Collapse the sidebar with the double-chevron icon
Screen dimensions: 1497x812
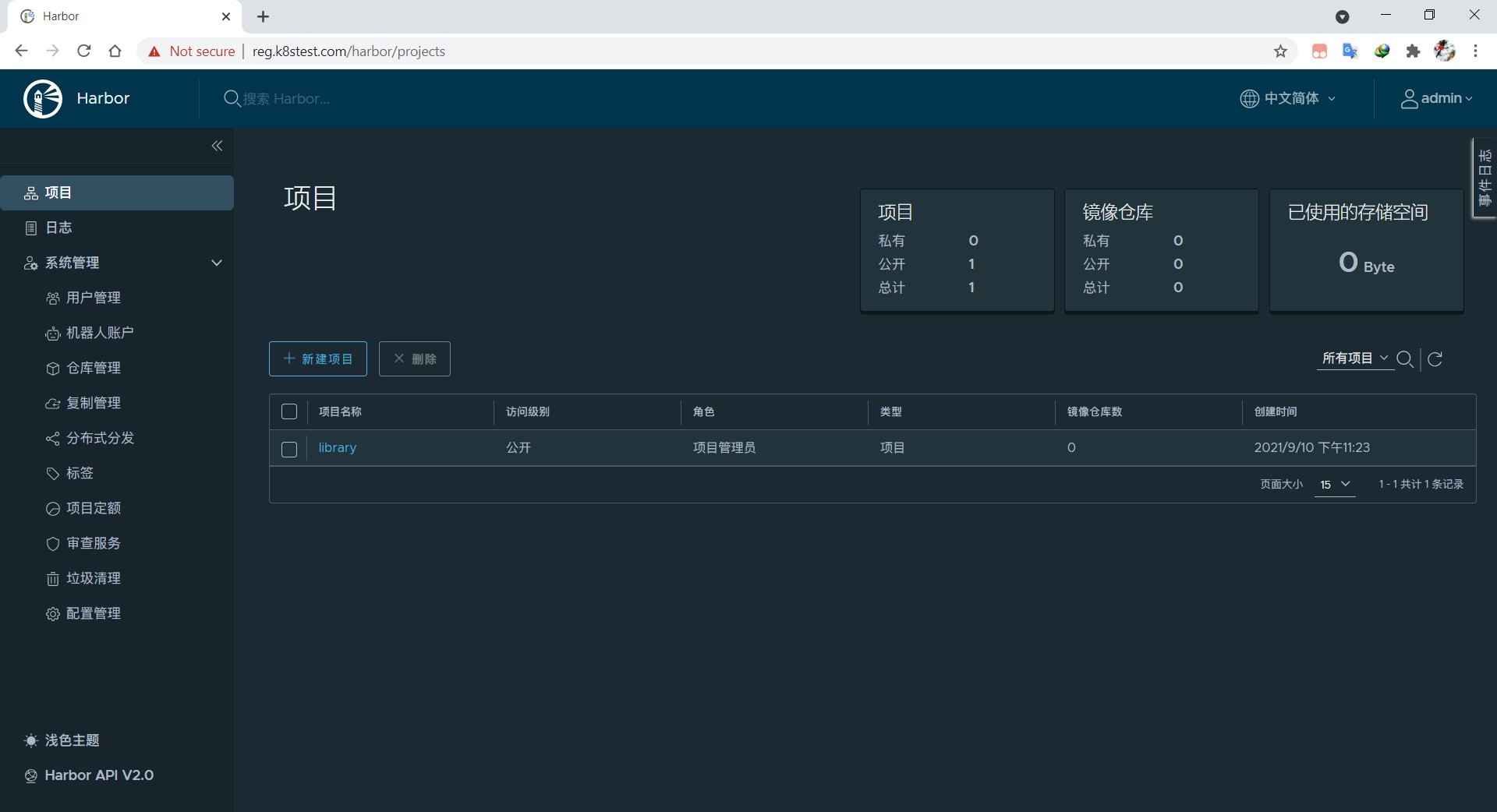(x=217, y=146)
